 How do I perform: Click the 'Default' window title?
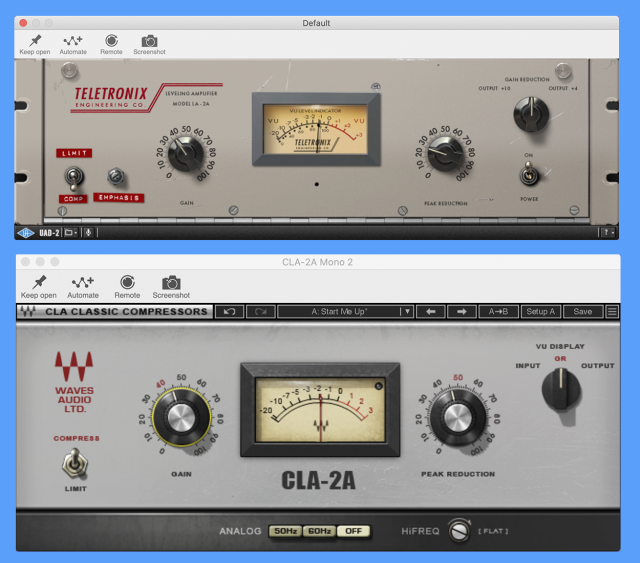[316, 23]
